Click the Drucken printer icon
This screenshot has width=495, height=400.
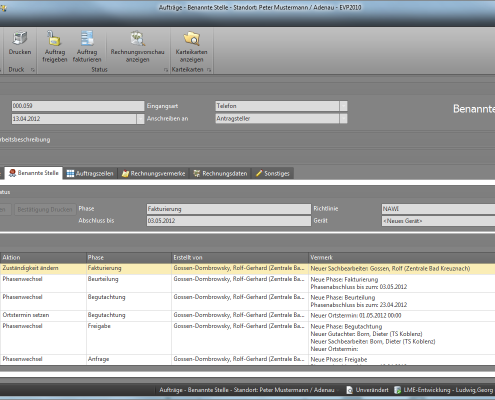pos(20,38)
